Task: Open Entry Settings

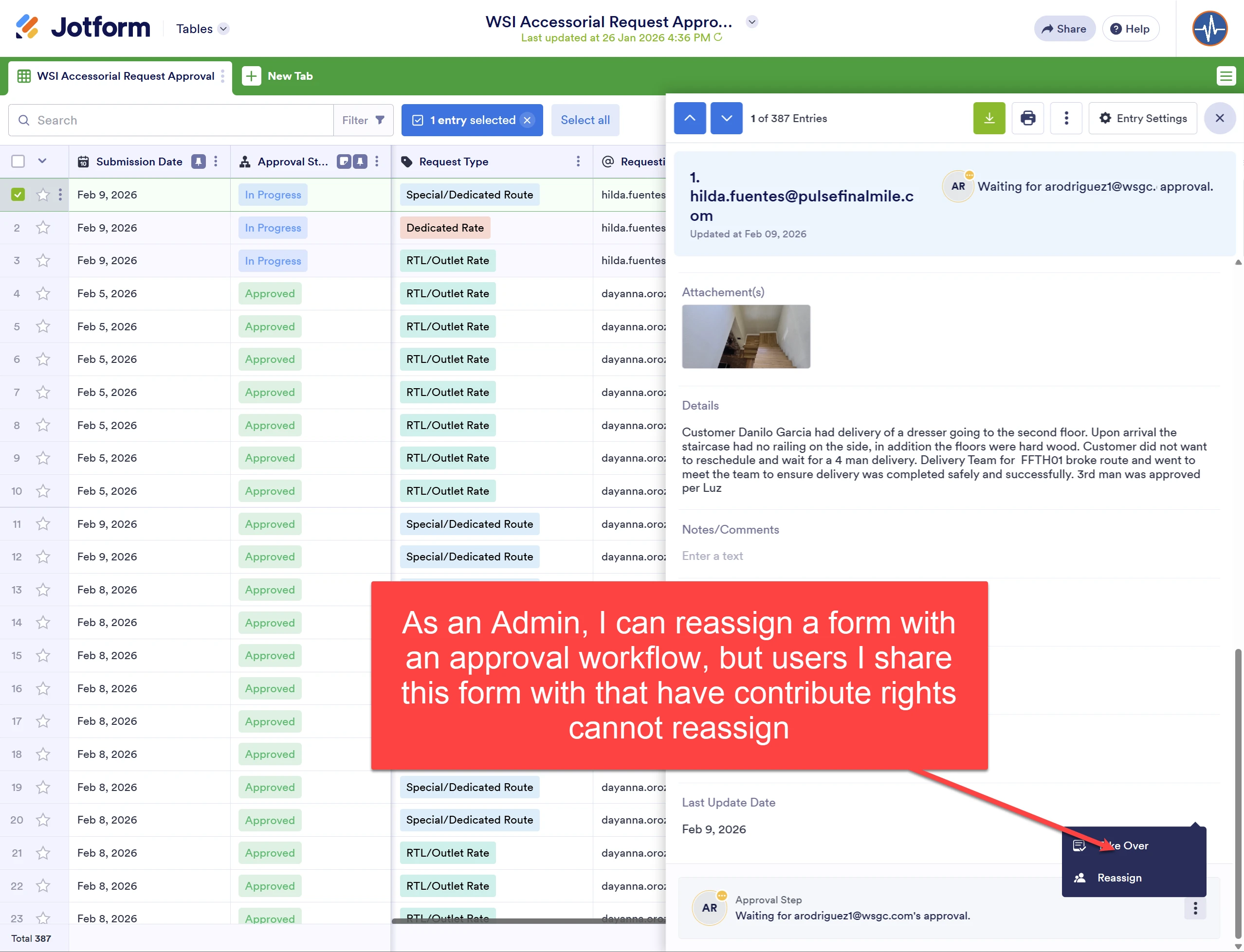Action: click(x=1142, y=118)
